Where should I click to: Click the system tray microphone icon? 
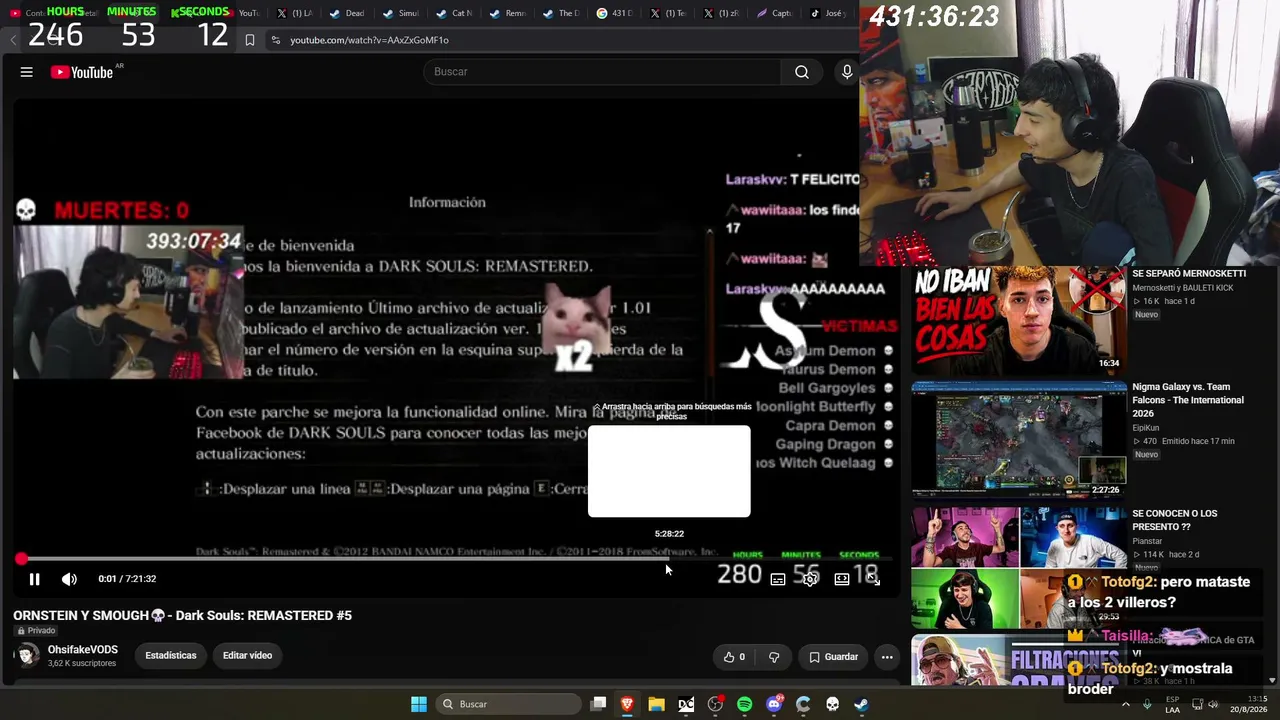coord(1148,704)
